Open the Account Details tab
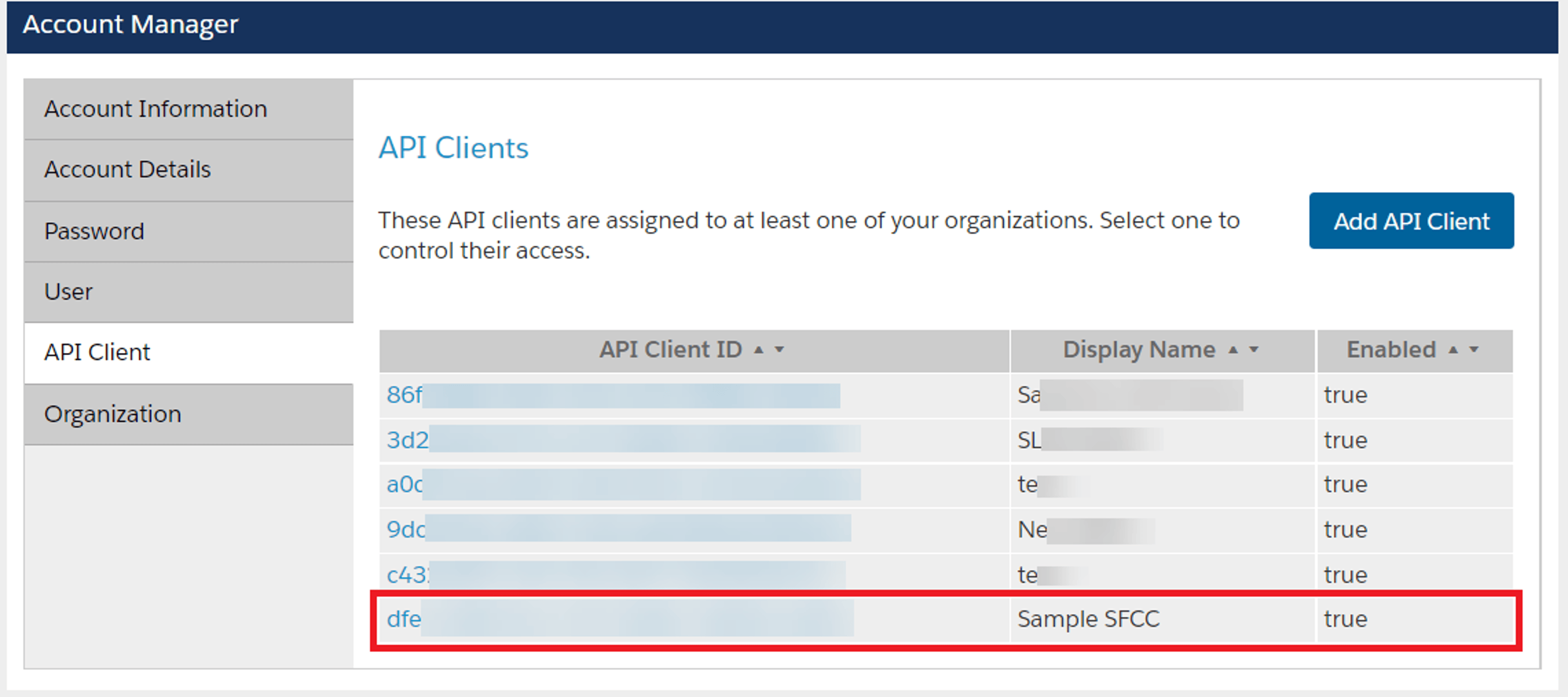This screenshot has height=697, width=1568. [189, 170]
